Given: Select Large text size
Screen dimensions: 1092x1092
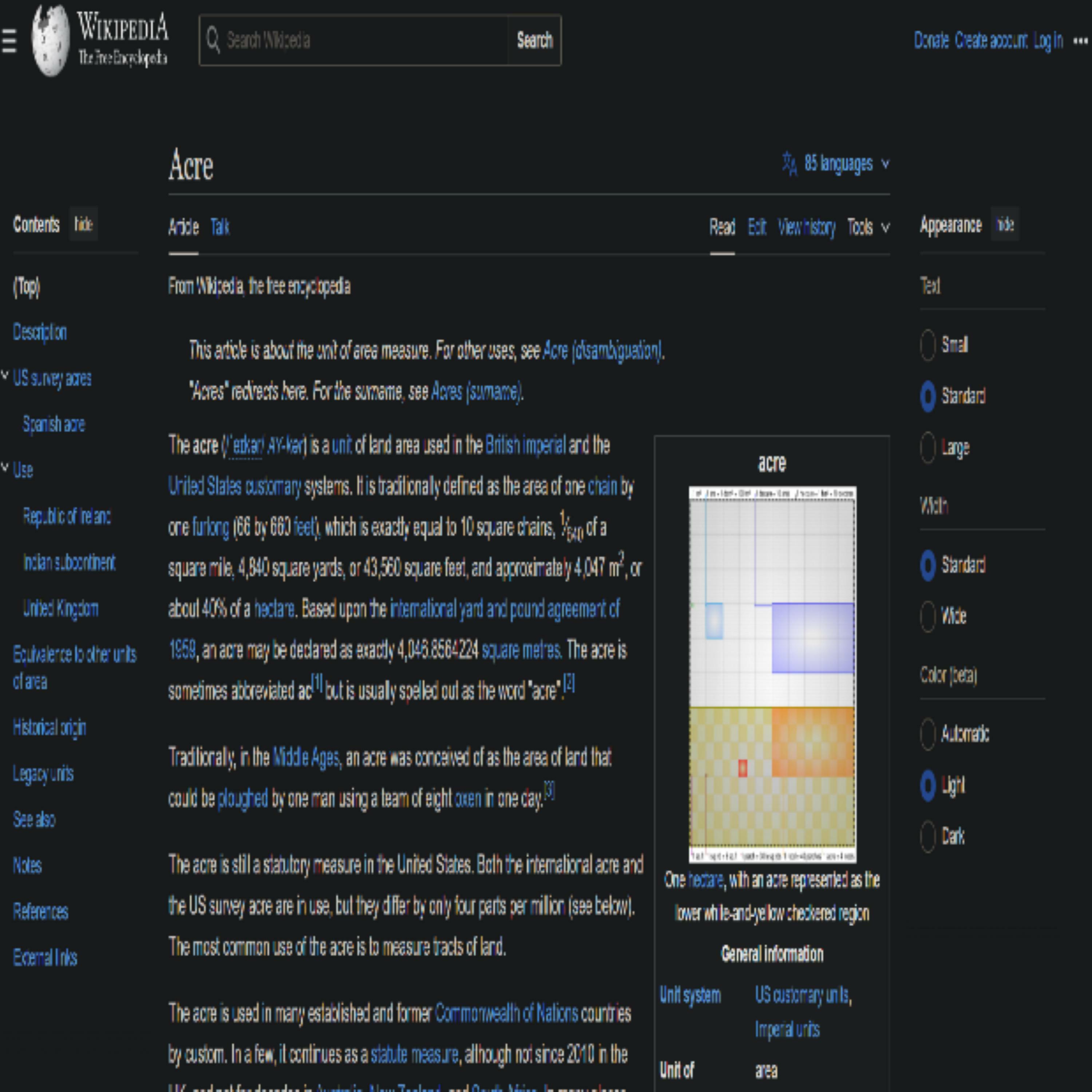Looking at the screenshot, I should pos(927,448).
